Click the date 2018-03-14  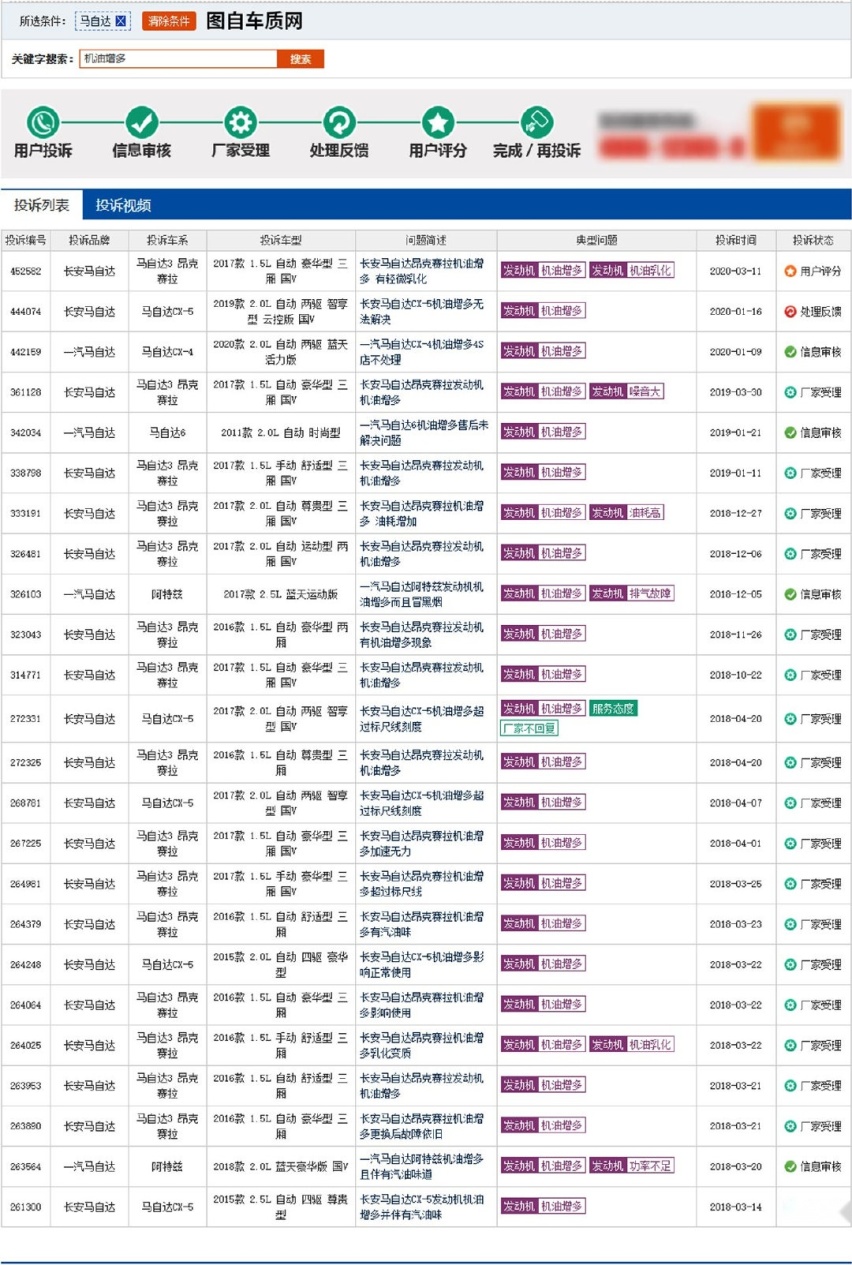[x=736, y=1207]
